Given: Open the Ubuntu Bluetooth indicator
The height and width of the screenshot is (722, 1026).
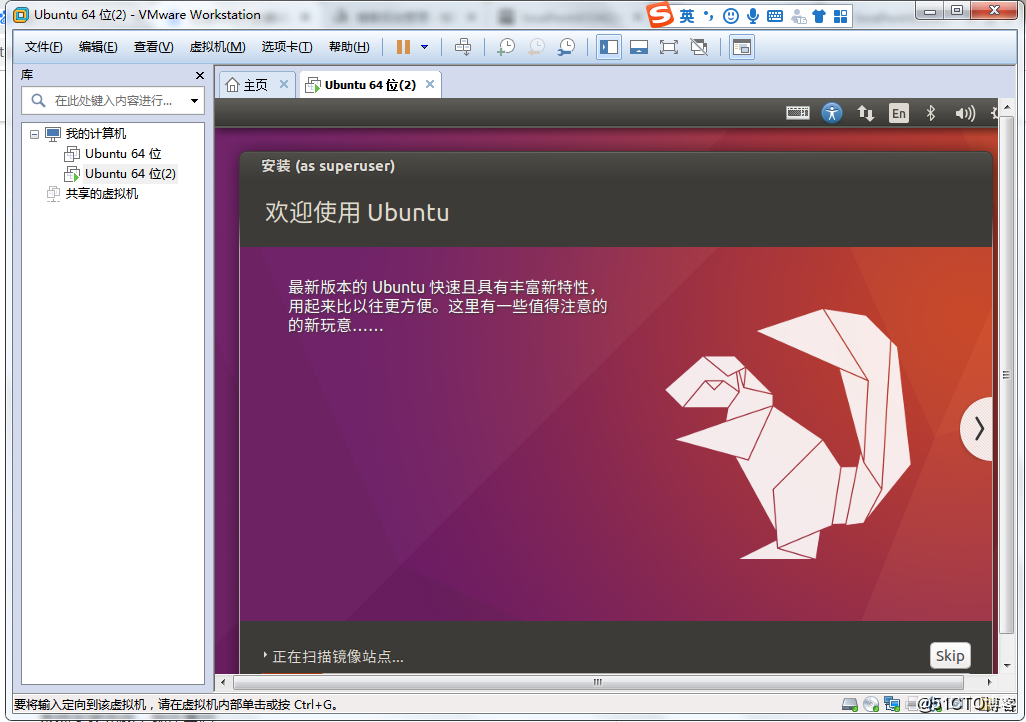Looking at the screenshot, I should click(x=930, y=113).
